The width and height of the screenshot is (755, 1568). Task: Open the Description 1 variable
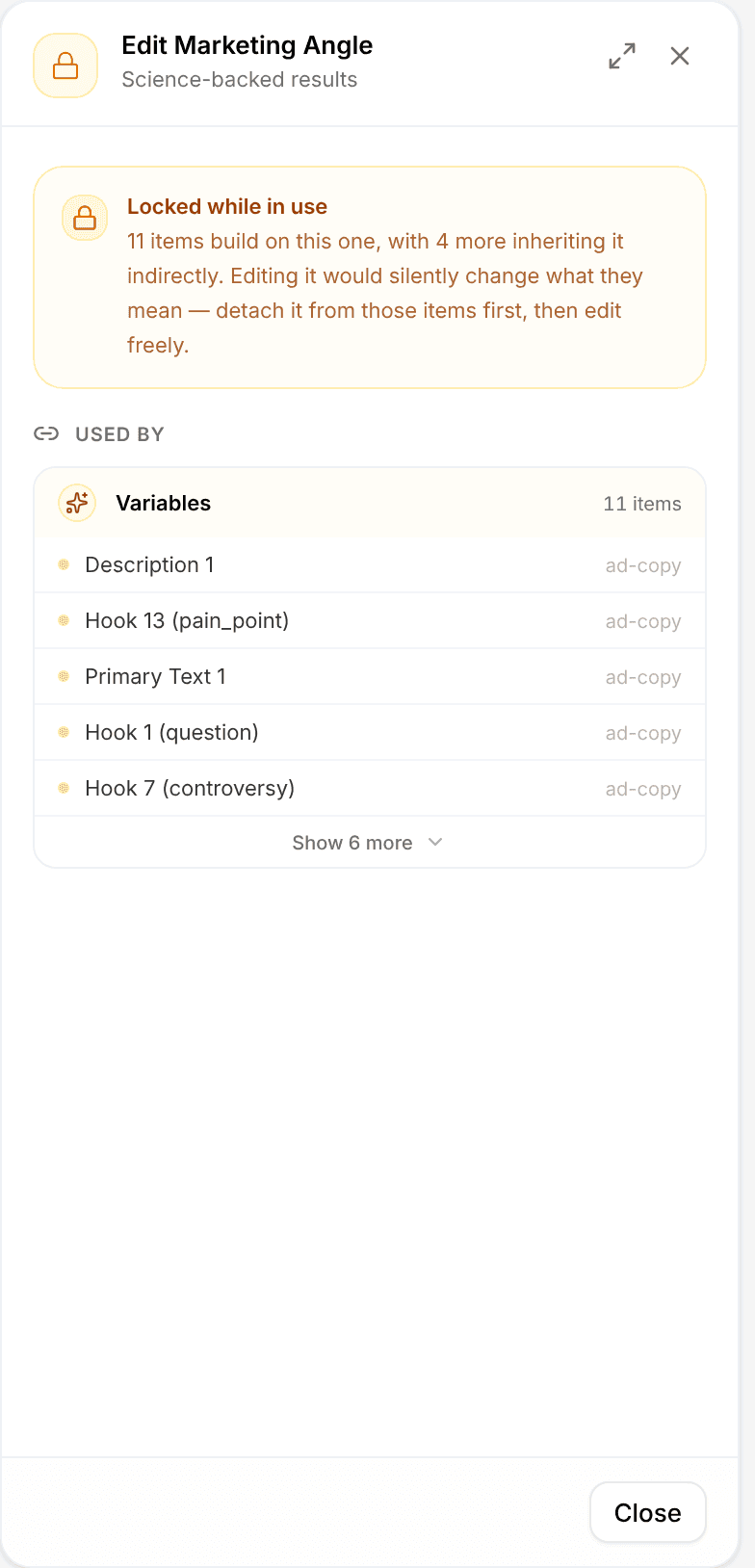[370, 564]
